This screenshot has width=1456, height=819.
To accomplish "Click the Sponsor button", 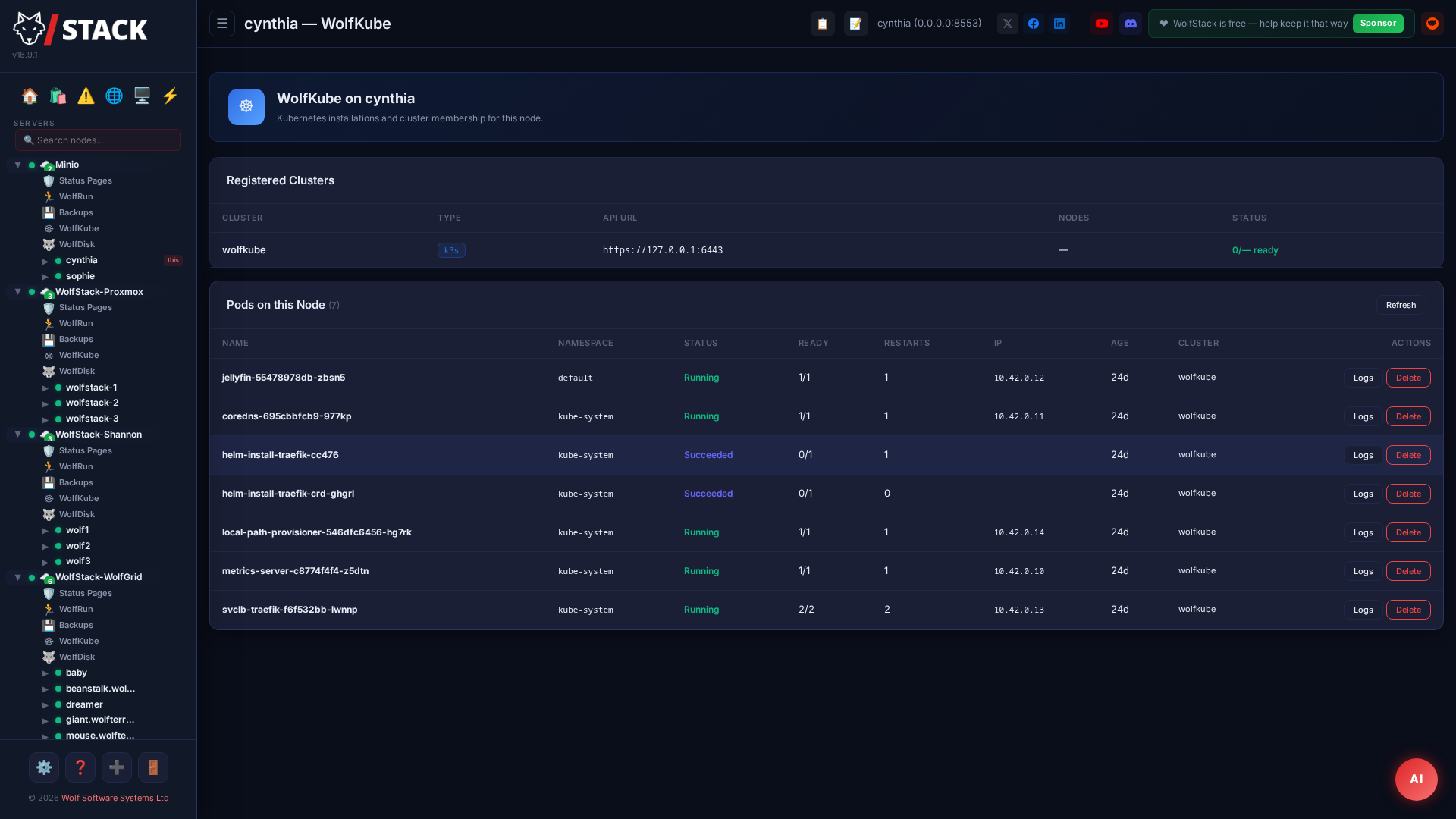I will pyautogui.click(x=1378, y=24).
